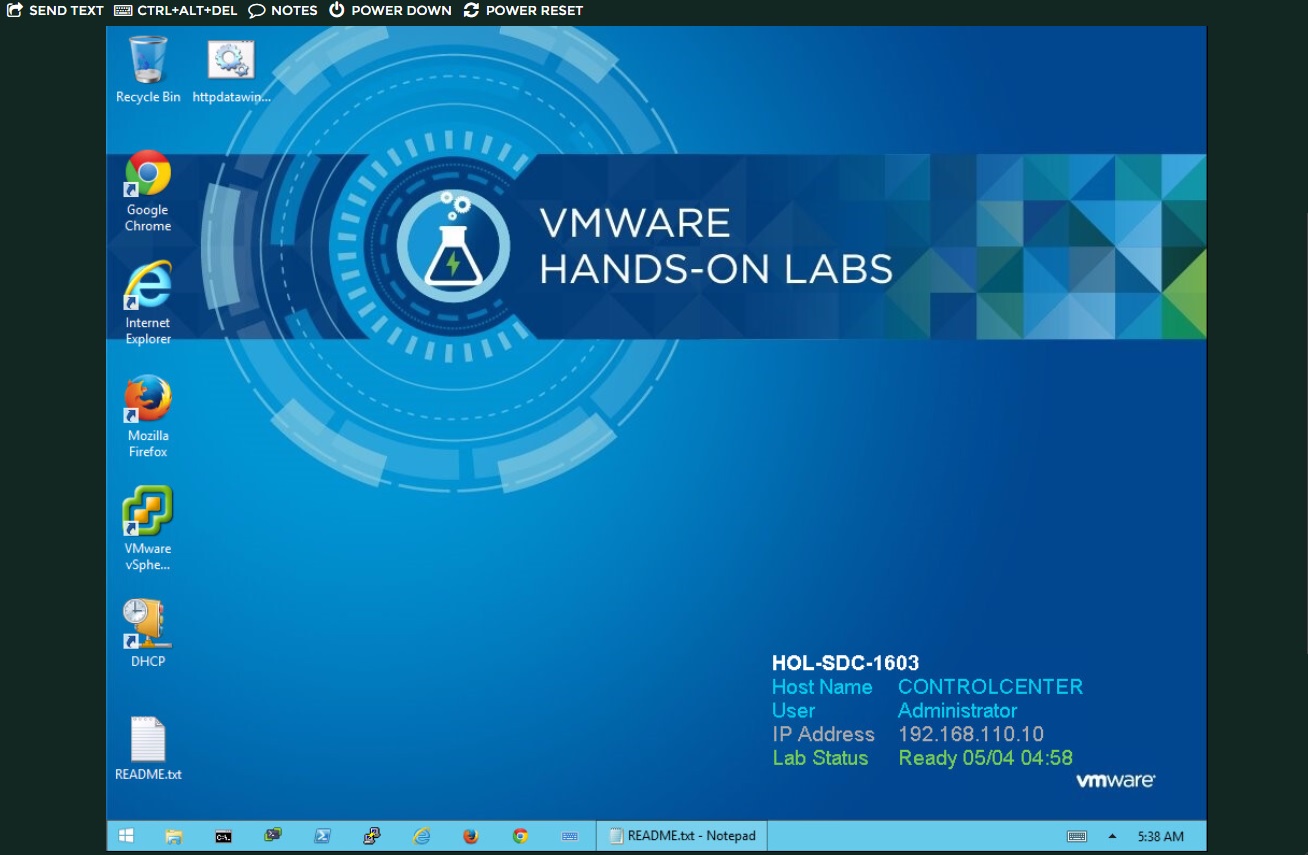Launch Windows PowerShell from the taskbar
1308x855 pixels.
coord(322,833)
